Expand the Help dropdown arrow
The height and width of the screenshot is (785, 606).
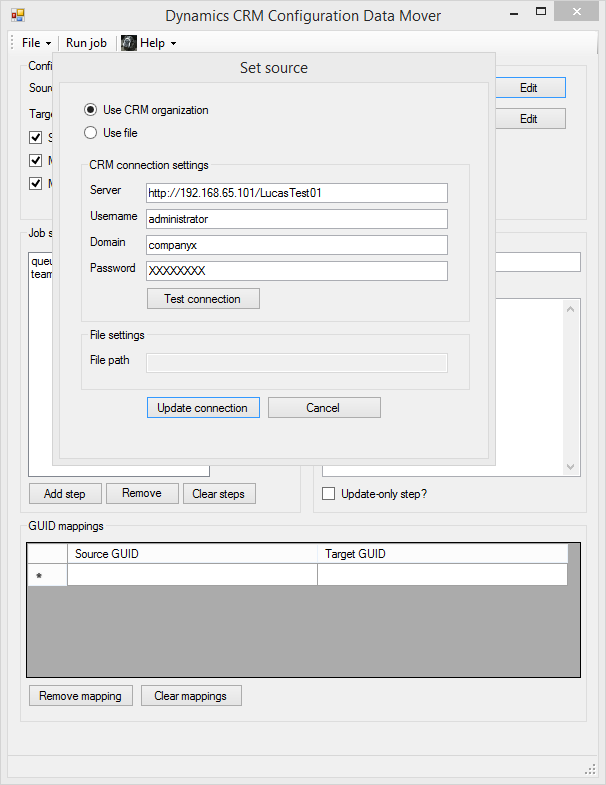coord(173,44)
